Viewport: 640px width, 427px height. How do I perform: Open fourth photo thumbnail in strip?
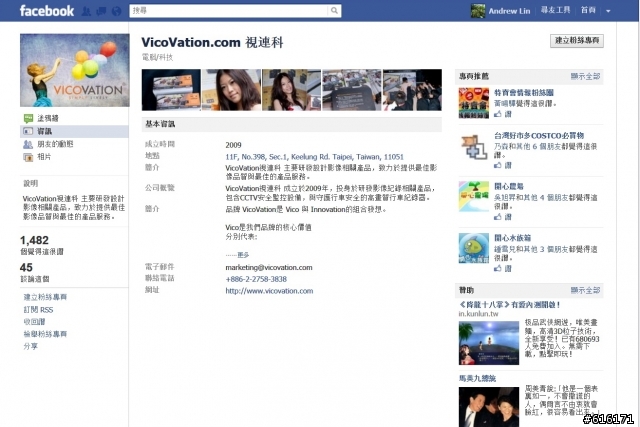[x=352, y=90]
